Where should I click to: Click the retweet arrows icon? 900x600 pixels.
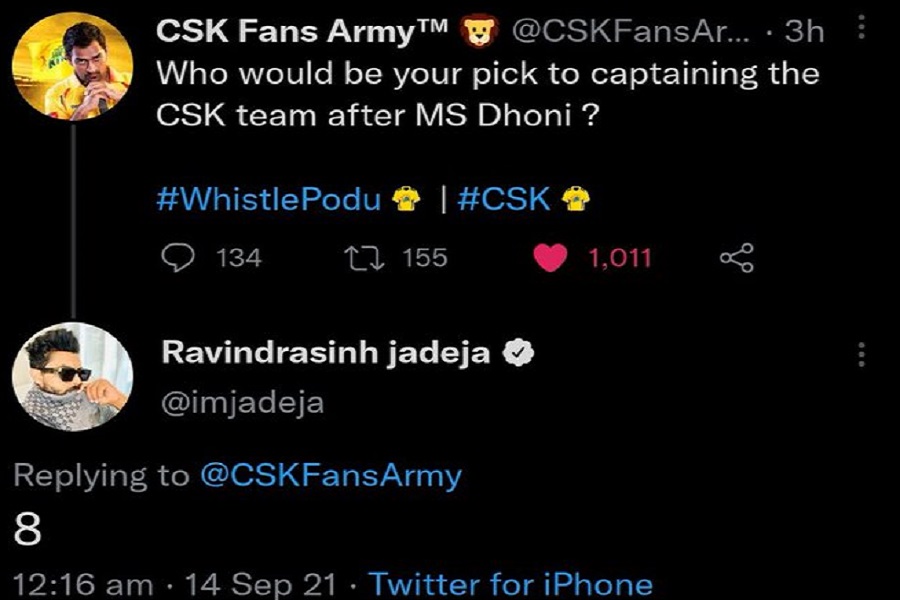pyautogui.click(x=364, y=258)
